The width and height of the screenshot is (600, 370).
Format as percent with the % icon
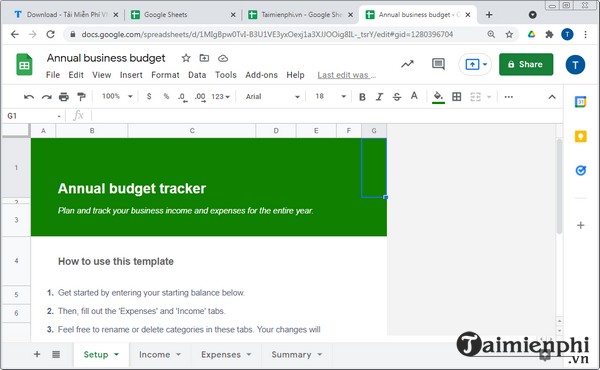coord(166,96)
